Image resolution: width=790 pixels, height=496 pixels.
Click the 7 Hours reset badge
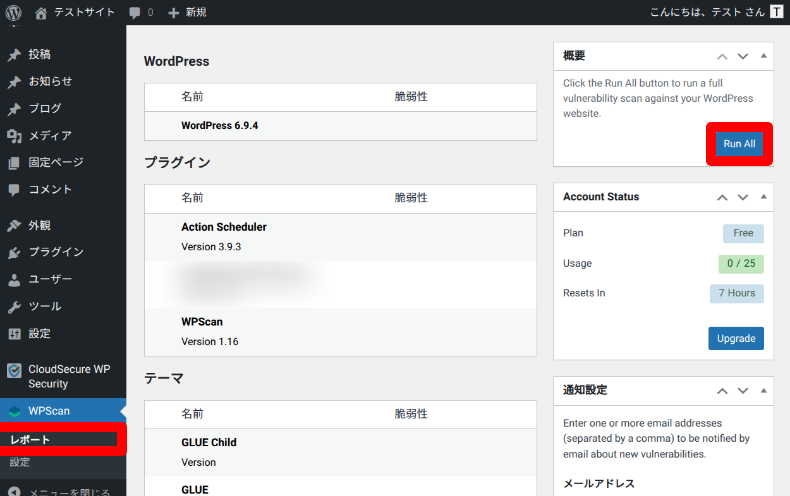737,293
